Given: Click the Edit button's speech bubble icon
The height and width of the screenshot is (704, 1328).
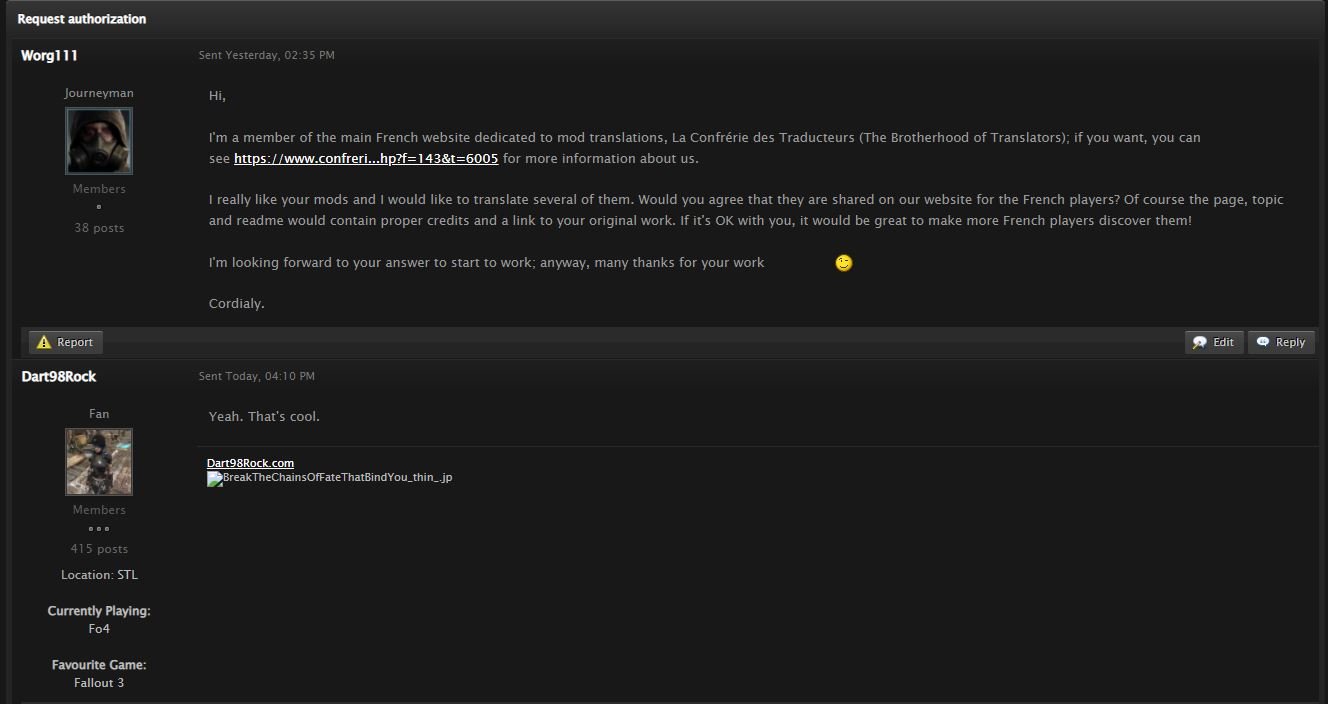Looking at the screenshot, I should pyautogui.click(x=1200, y=342).
